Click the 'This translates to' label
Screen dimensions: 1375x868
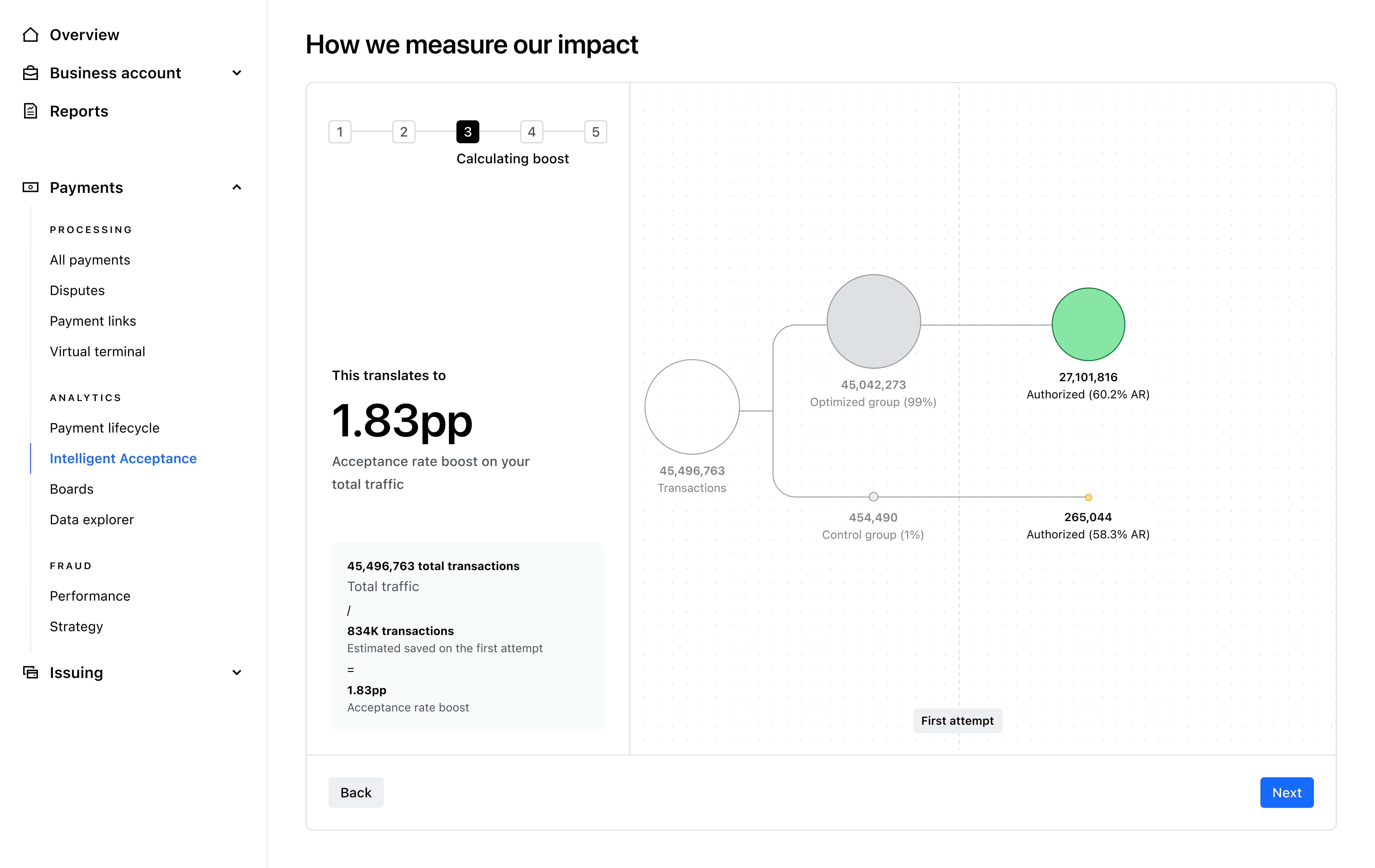(389, 375)
